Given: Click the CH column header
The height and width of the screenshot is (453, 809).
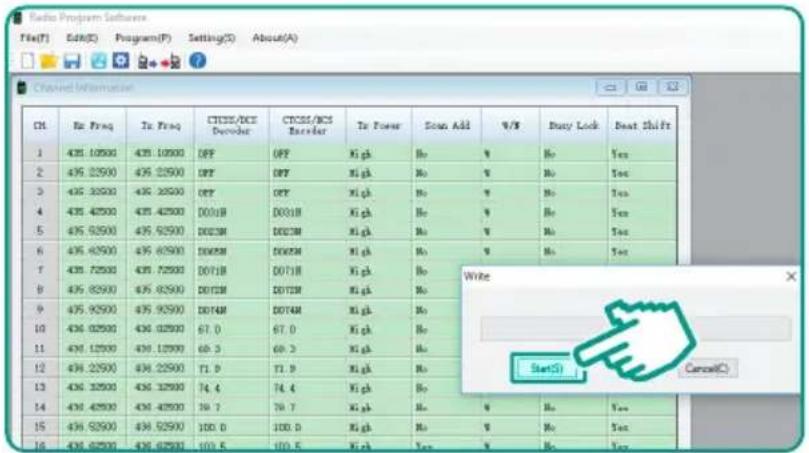Looking at the screenshot, I should click(40, 125).
